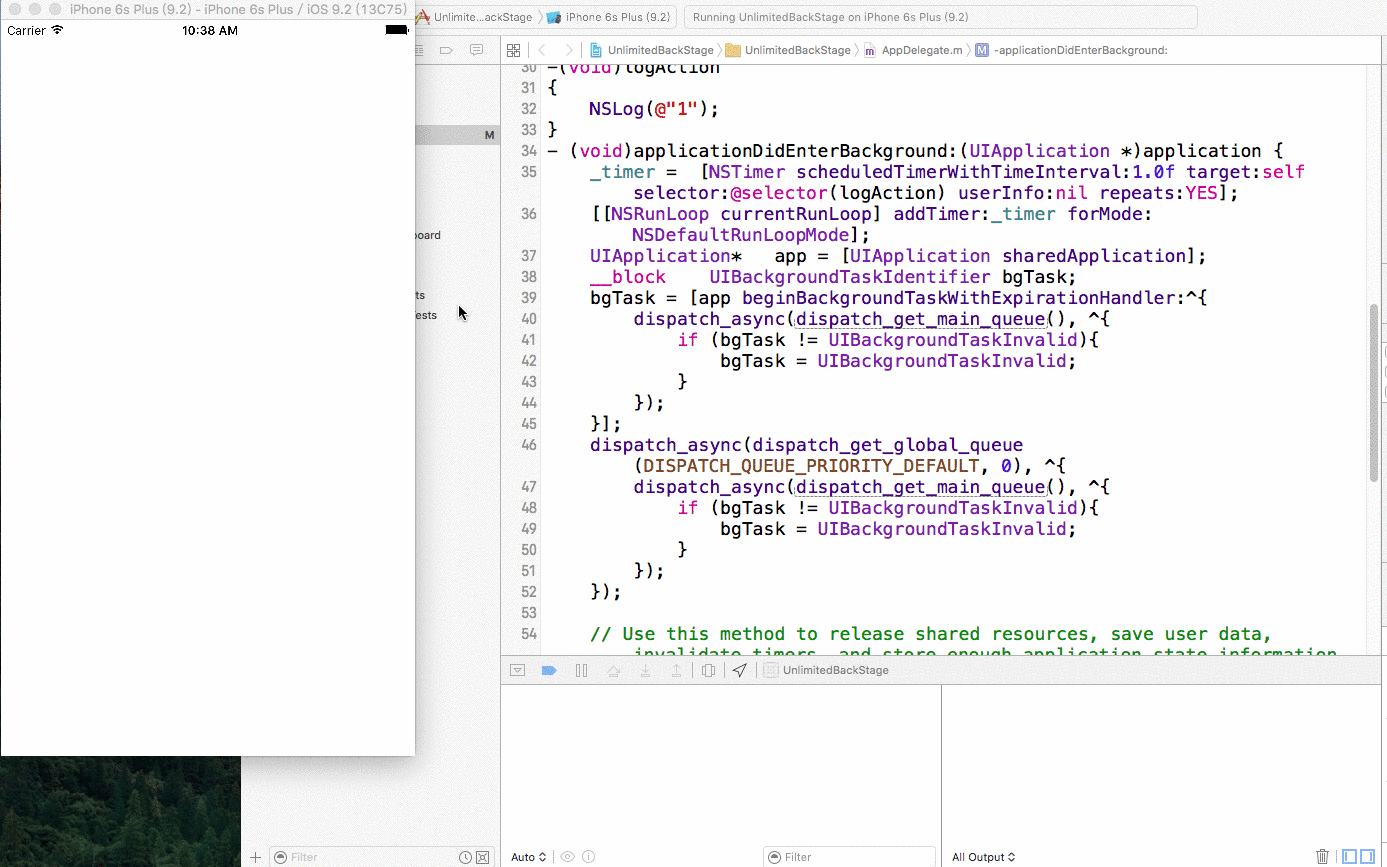Show the breakpoint navigator
This screenshot has height=867, width=1387.
(x=446, y=50)
